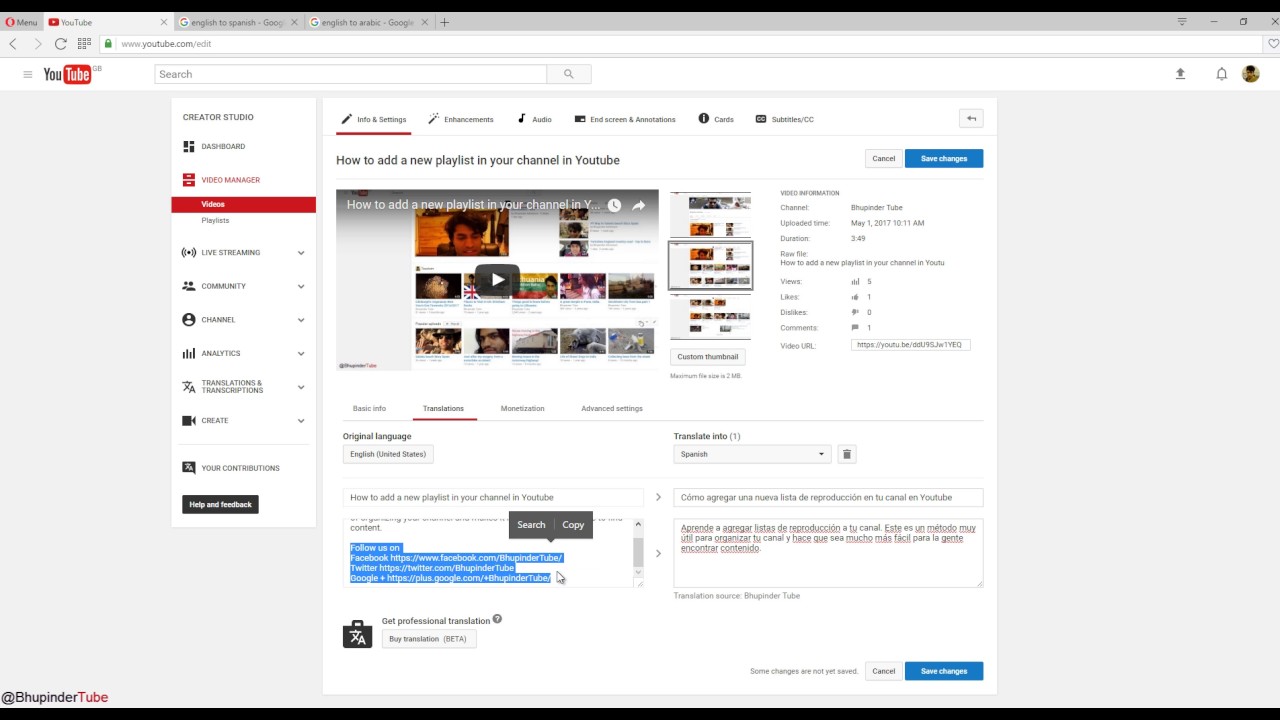Click Copy in the selection popup
Screen dimensions: 1280x720
click(x=573, y=525)
